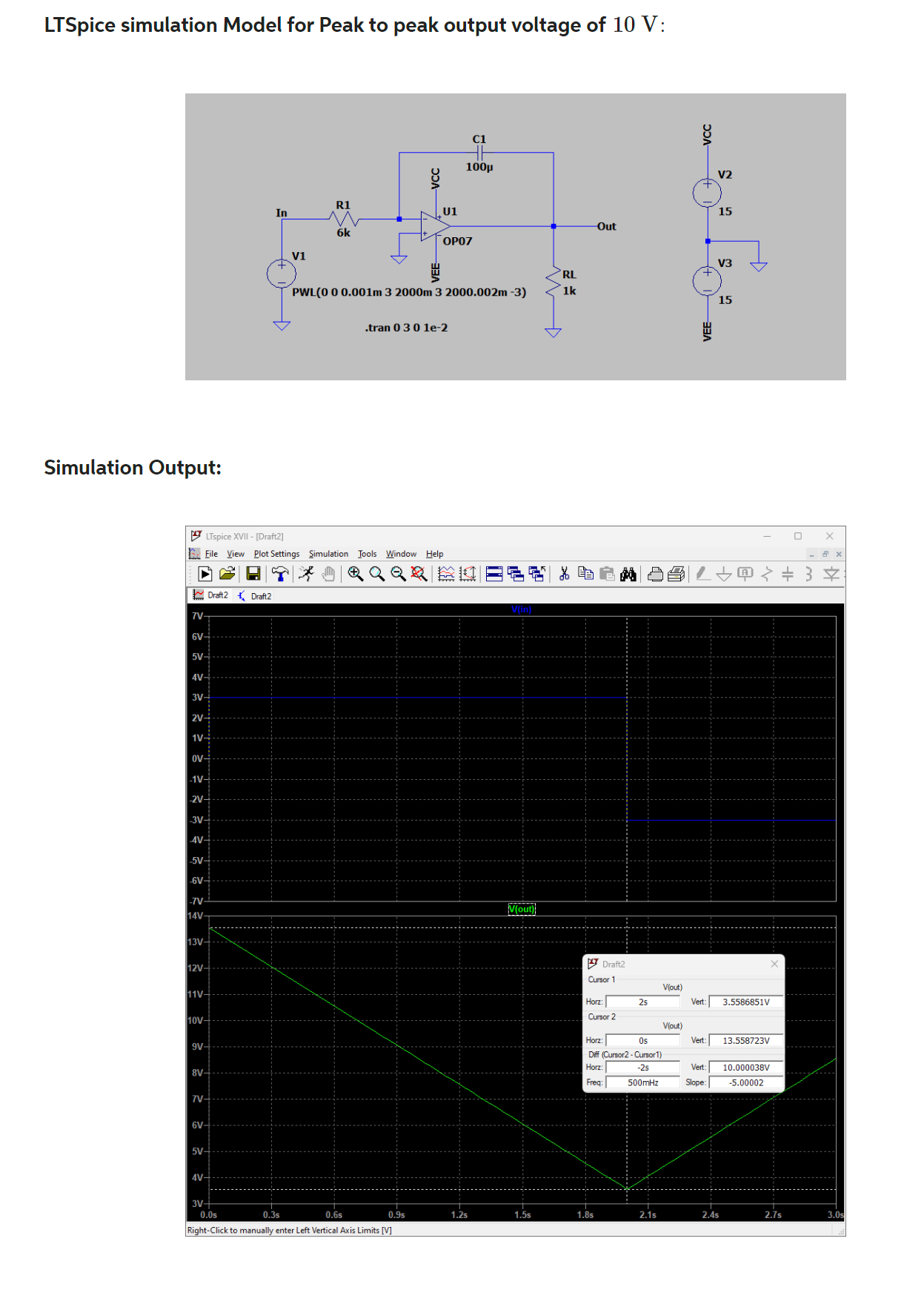Switch to the Draft2 schematic tab
Viewport: 924px width, 1290px height.
click(x=254, y=596)
